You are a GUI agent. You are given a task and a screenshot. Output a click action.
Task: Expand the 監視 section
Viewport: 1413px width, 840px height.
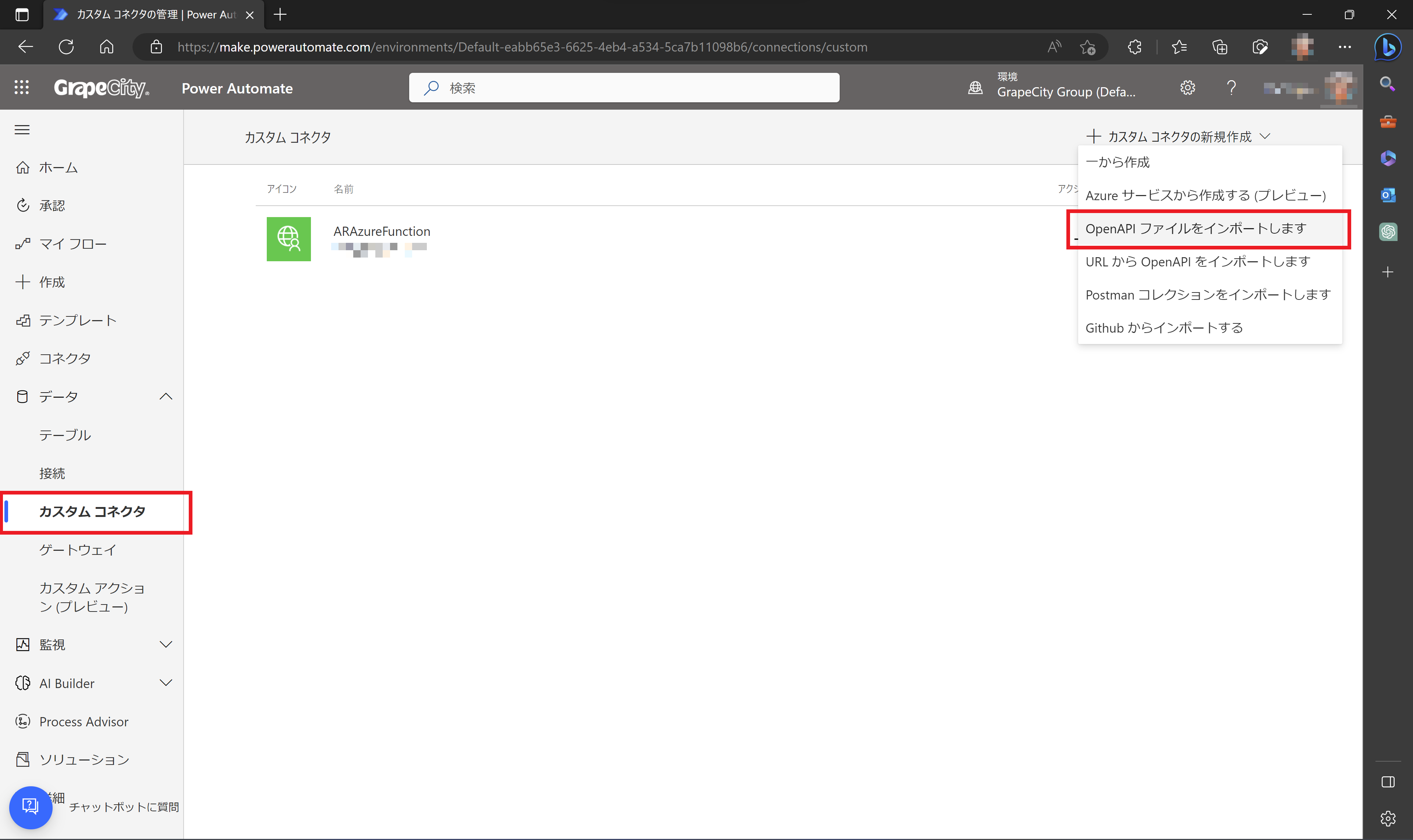(166, 644)
